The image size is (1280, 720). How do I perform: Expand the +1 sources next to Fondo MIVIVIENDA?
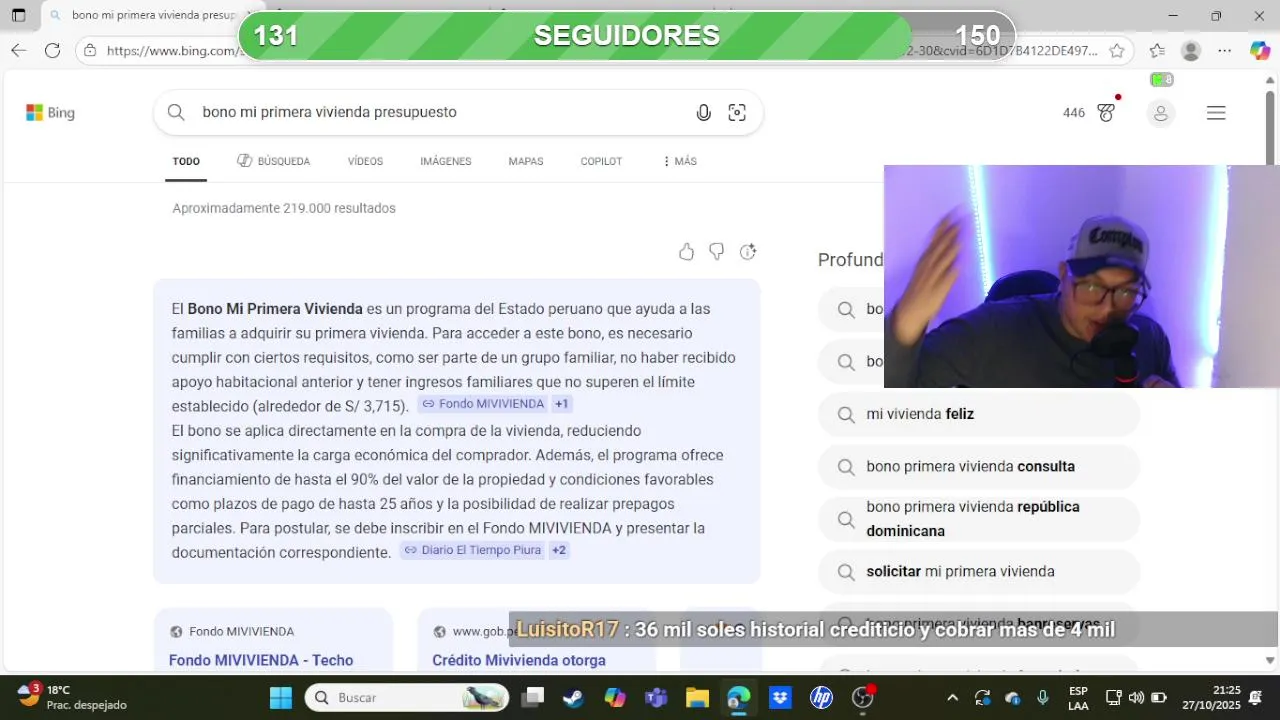click(x=562, y=404)
